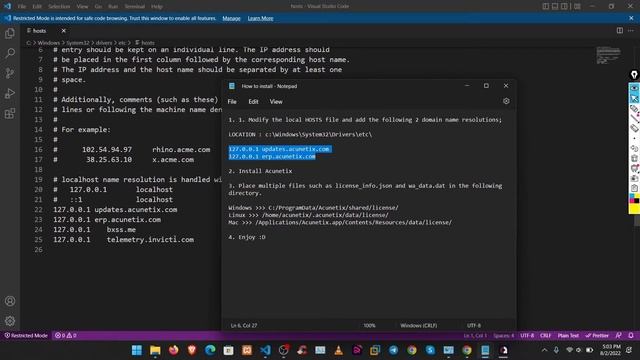Select the cursor tool in the drawing toolbar

[x=634, y=99]
